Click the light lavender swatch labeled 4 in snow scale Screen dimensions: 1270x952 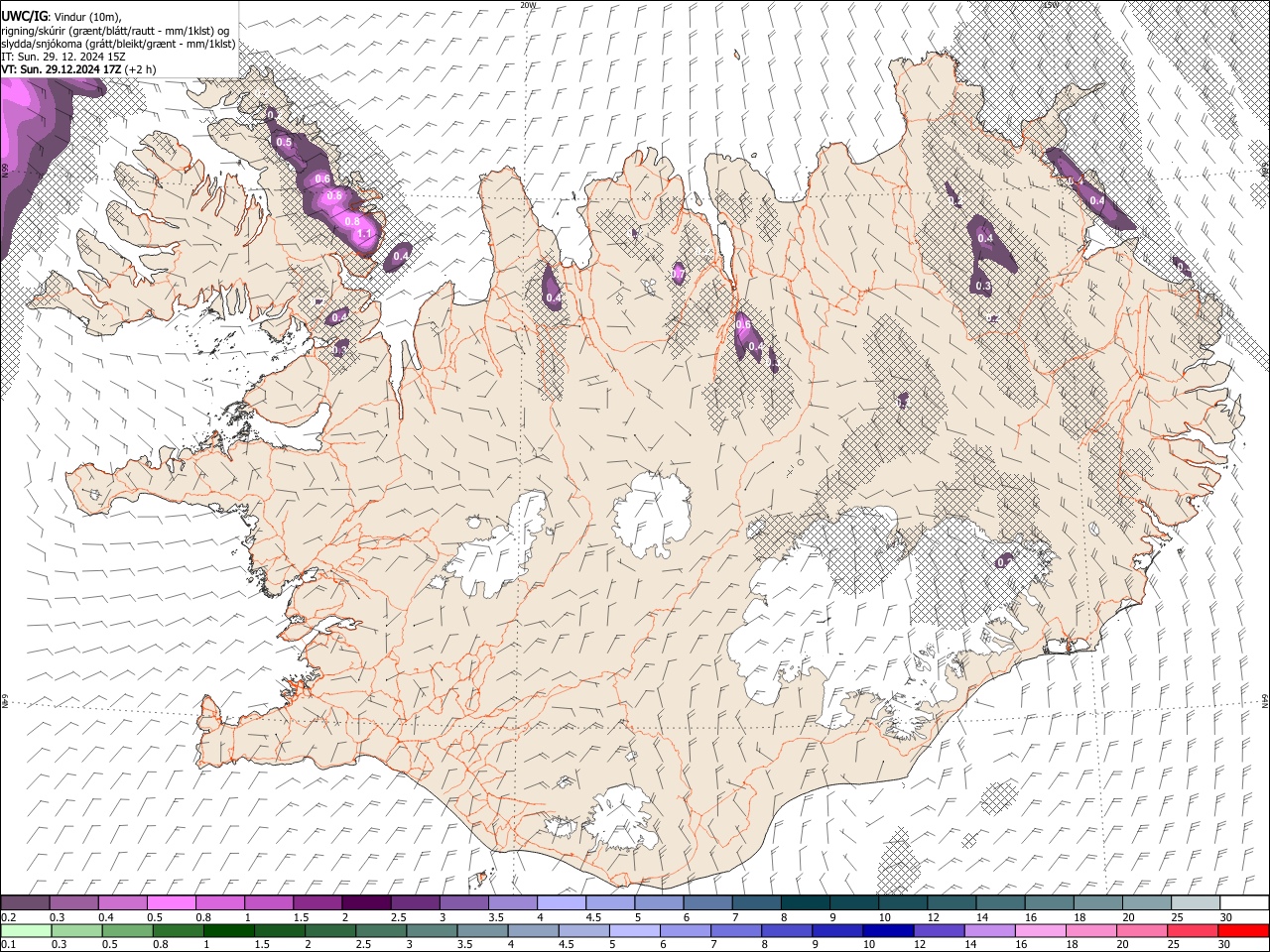click(x=560, y=902)
